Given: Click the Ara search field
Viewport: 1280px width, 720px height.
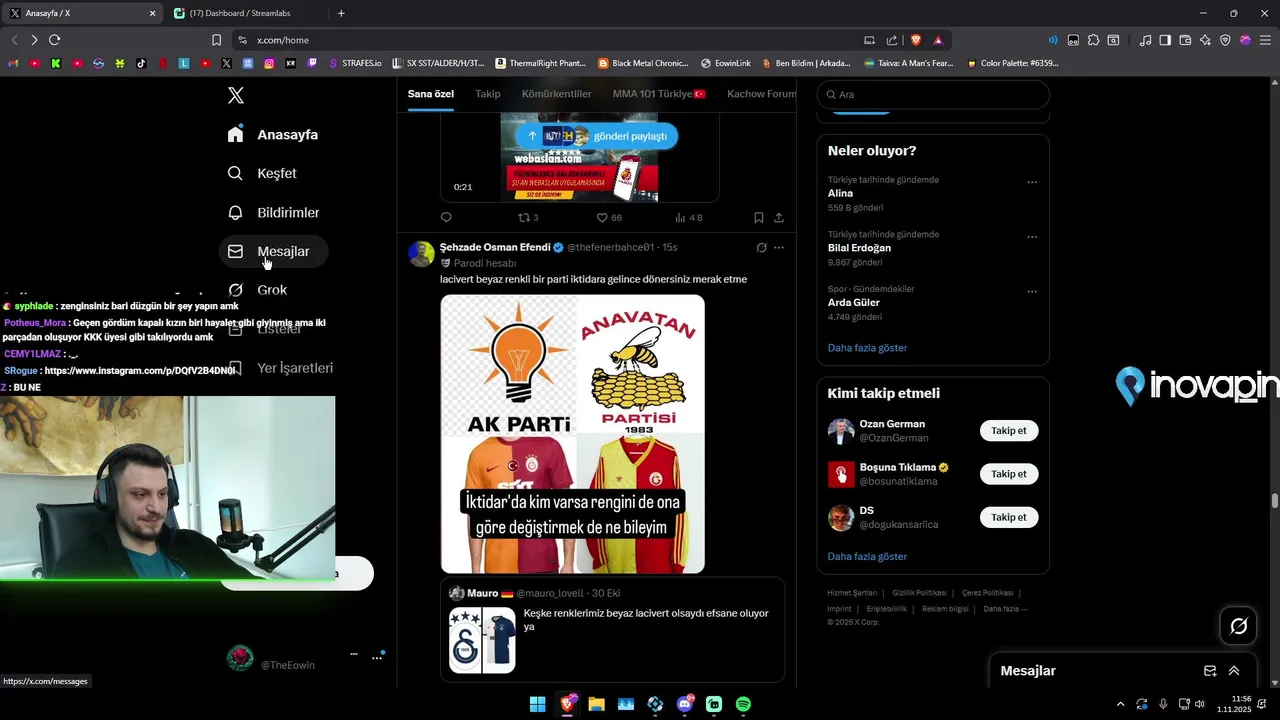Looking at the screenshot, I should tap(933, 94).
